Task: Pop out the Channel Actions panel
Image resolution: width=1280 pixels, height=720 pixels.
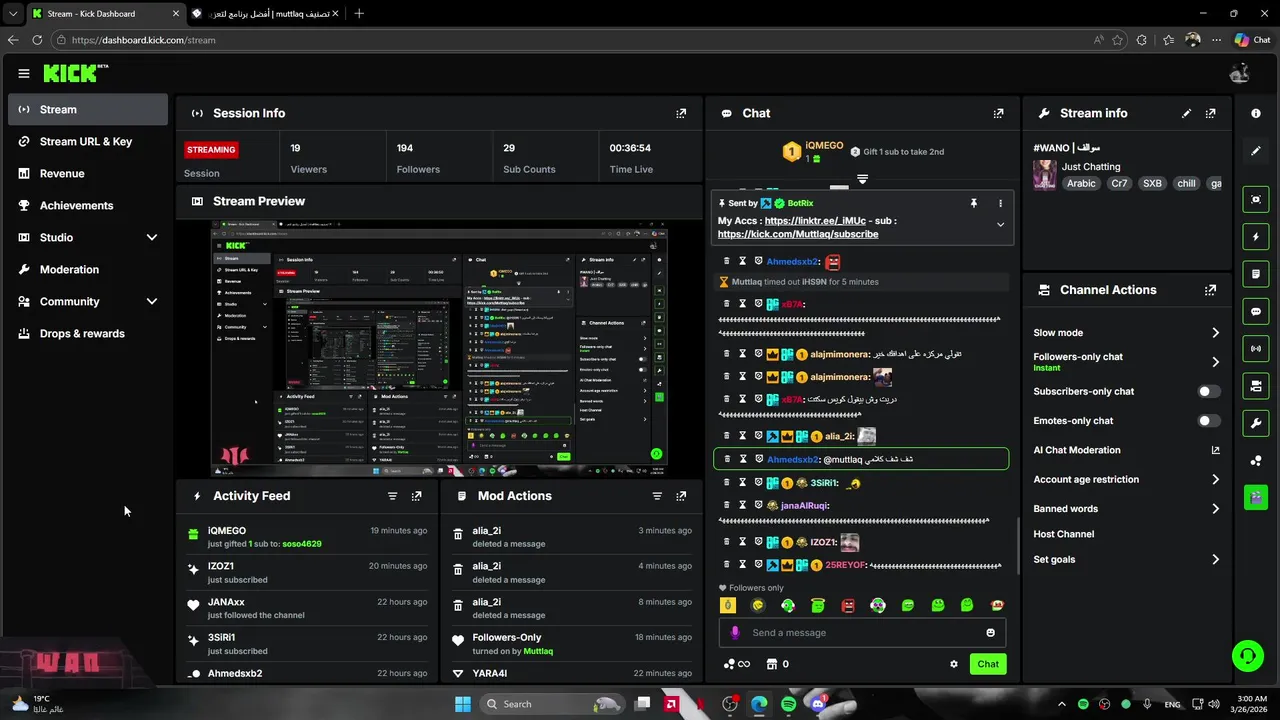Action: point(1211,290)
